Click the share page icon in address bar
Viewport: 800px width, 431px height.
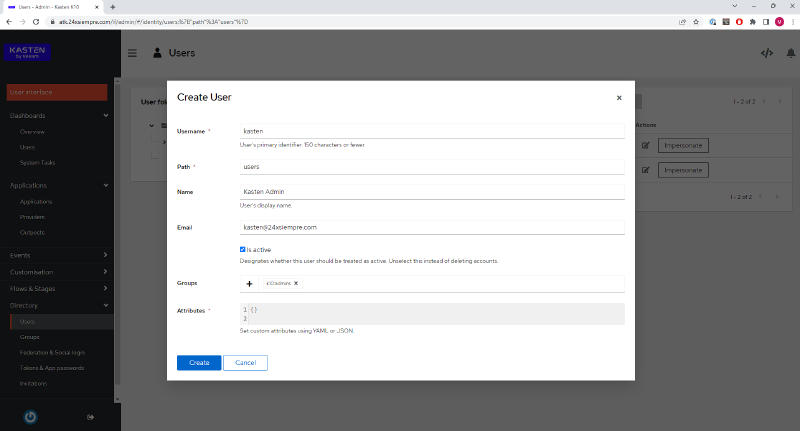(683, 22)
